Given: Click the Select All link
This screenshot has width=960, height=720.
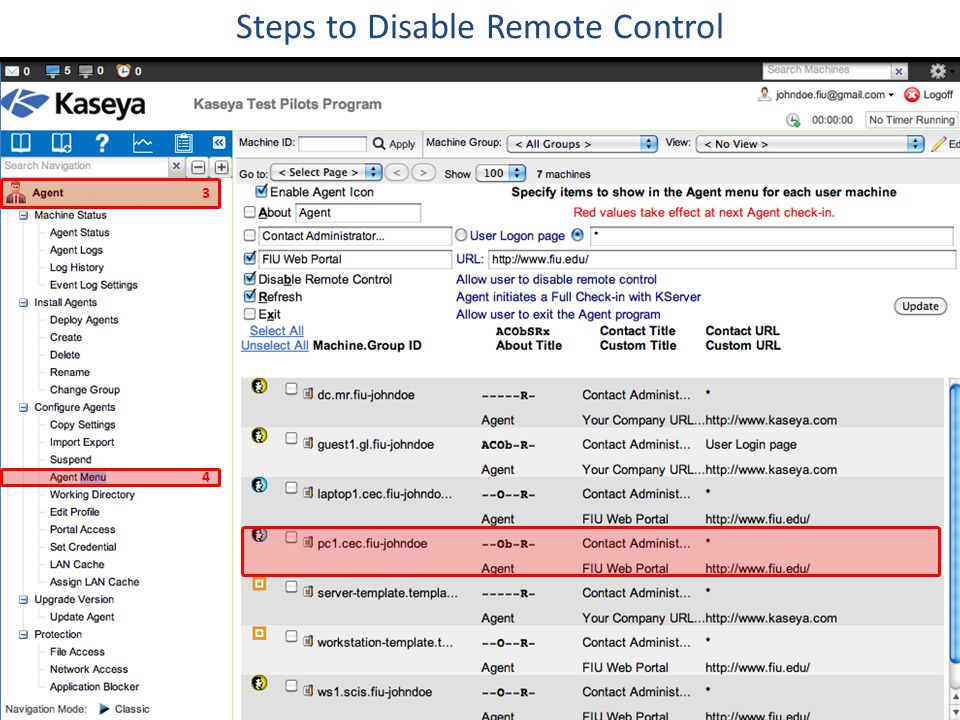Looking at the screenshot, I should pyautogui.click(x=276, y=331).
